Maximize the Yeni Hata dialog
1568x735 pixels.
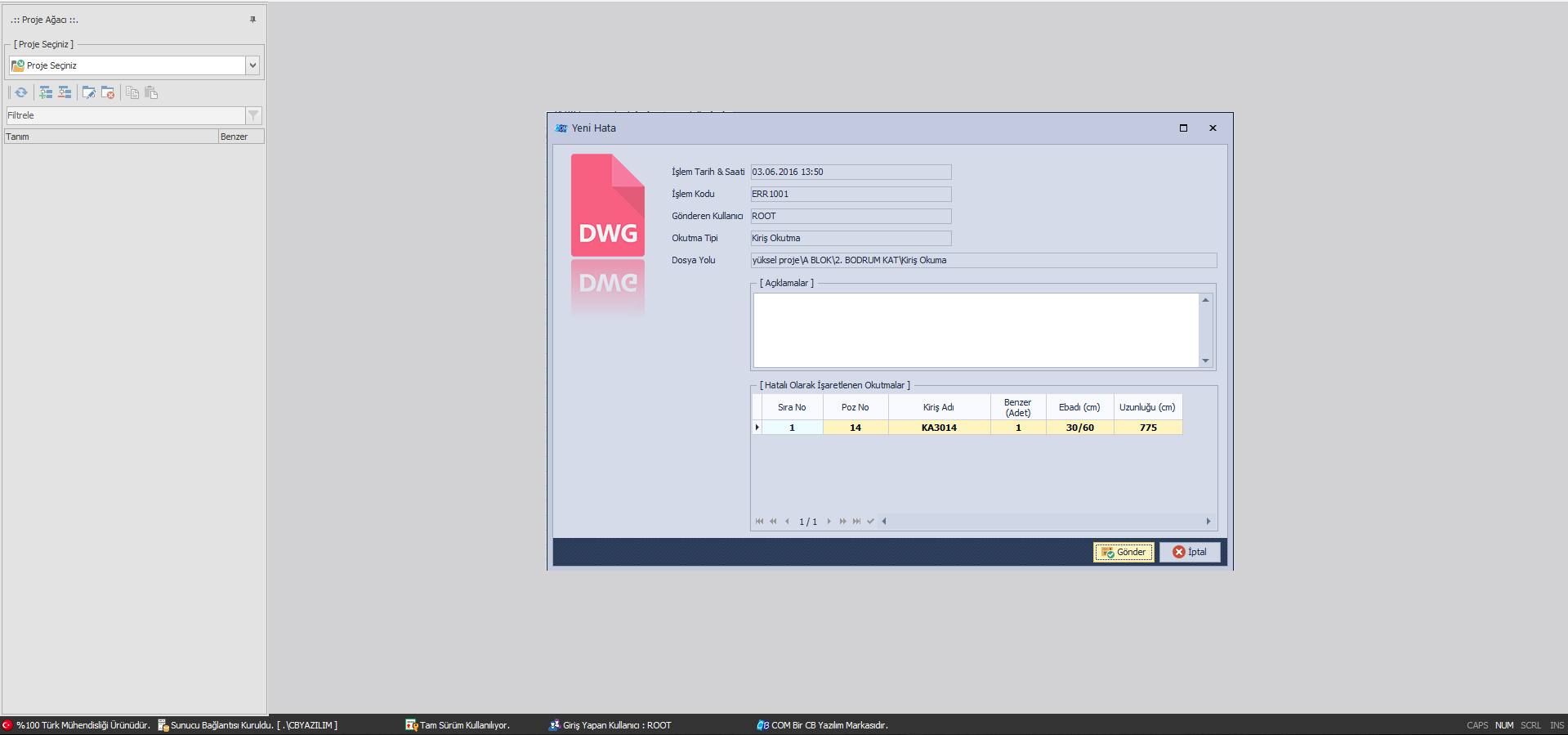(x=1183, y=128)
